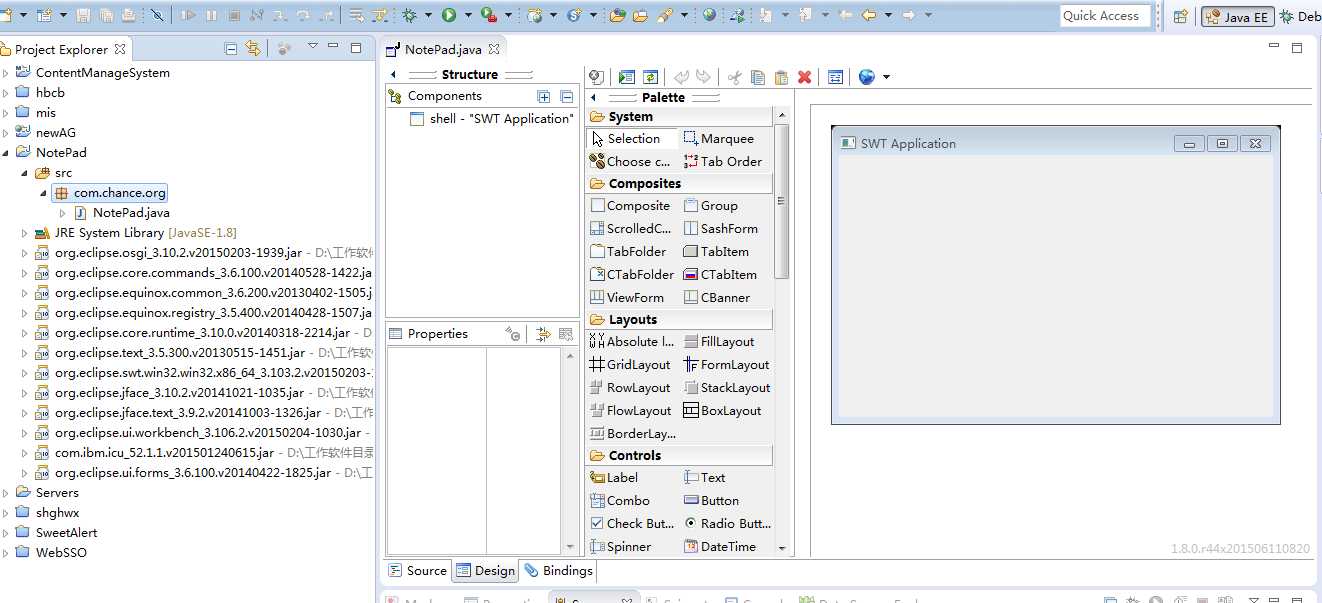1322x603 pixels.
Task: Collapse all in Project Explorer
Action: [231, 48]
